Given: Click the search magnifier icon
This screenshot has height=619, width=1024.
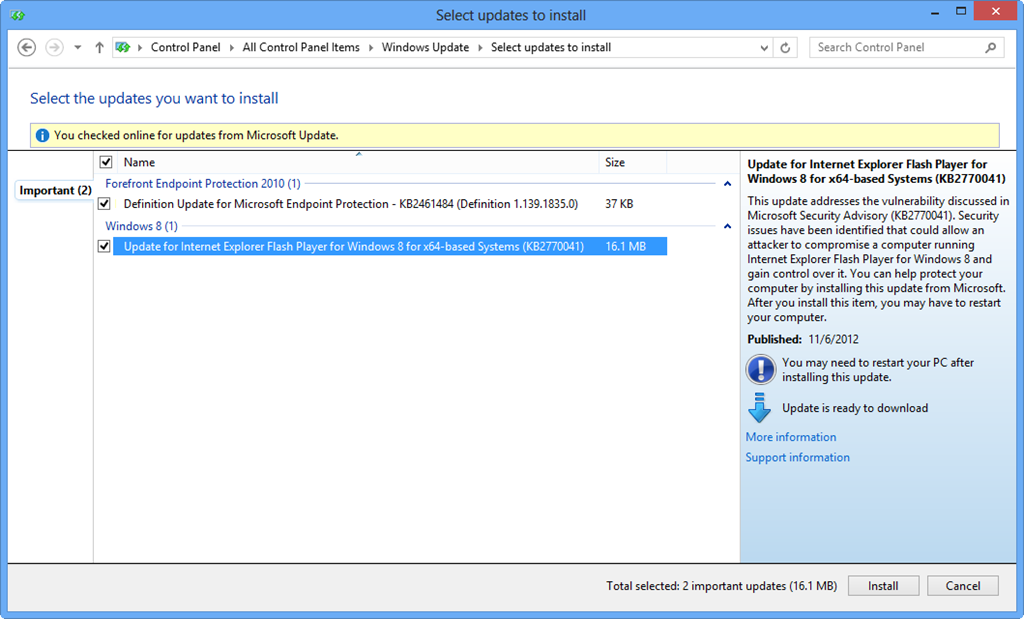Looking at the screenshot, I should (988, 47).
